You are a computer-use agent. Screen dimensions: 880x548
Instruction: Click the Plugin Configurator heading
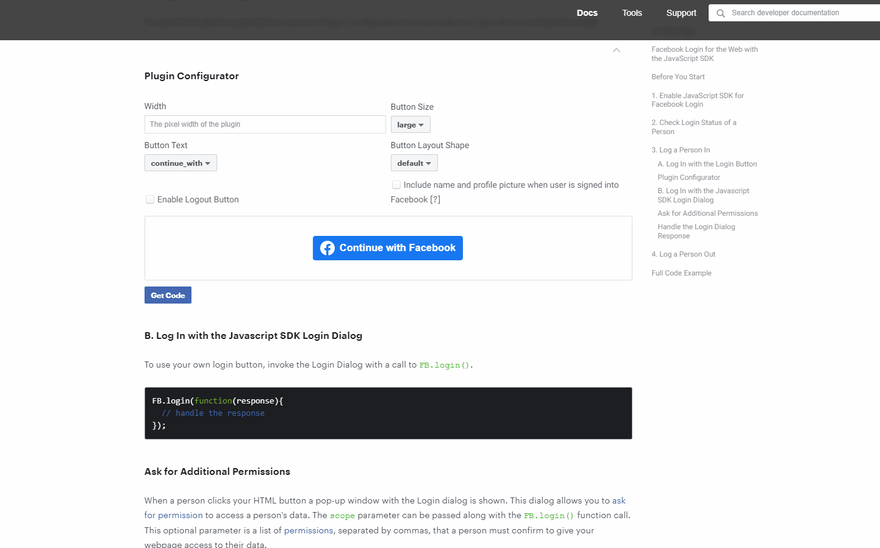pyautogui.click(x=191, y=76)
